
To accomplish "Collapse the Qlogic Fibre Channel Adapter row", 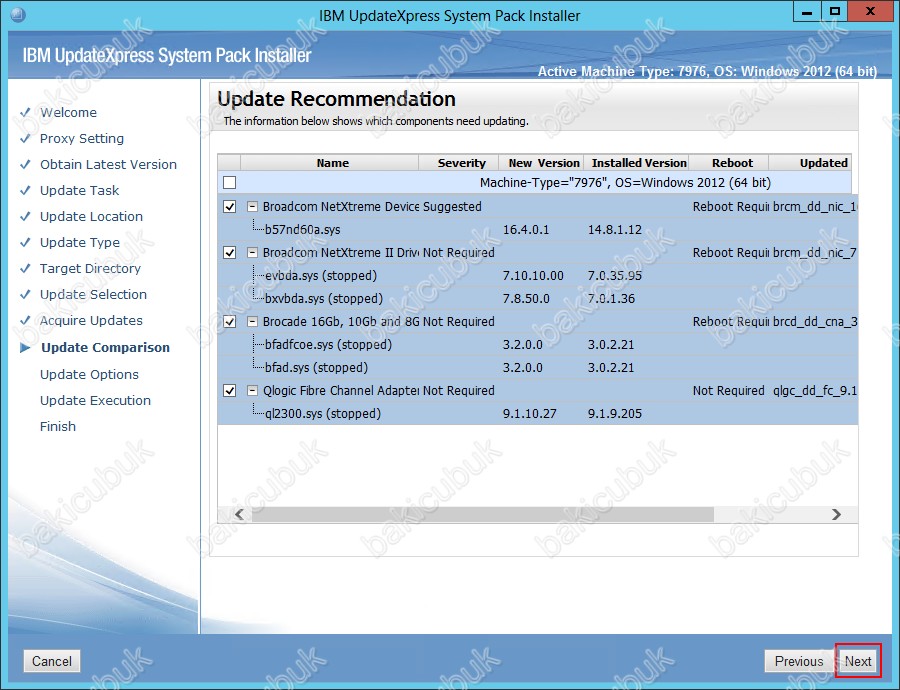I will (x=252, y=390).
